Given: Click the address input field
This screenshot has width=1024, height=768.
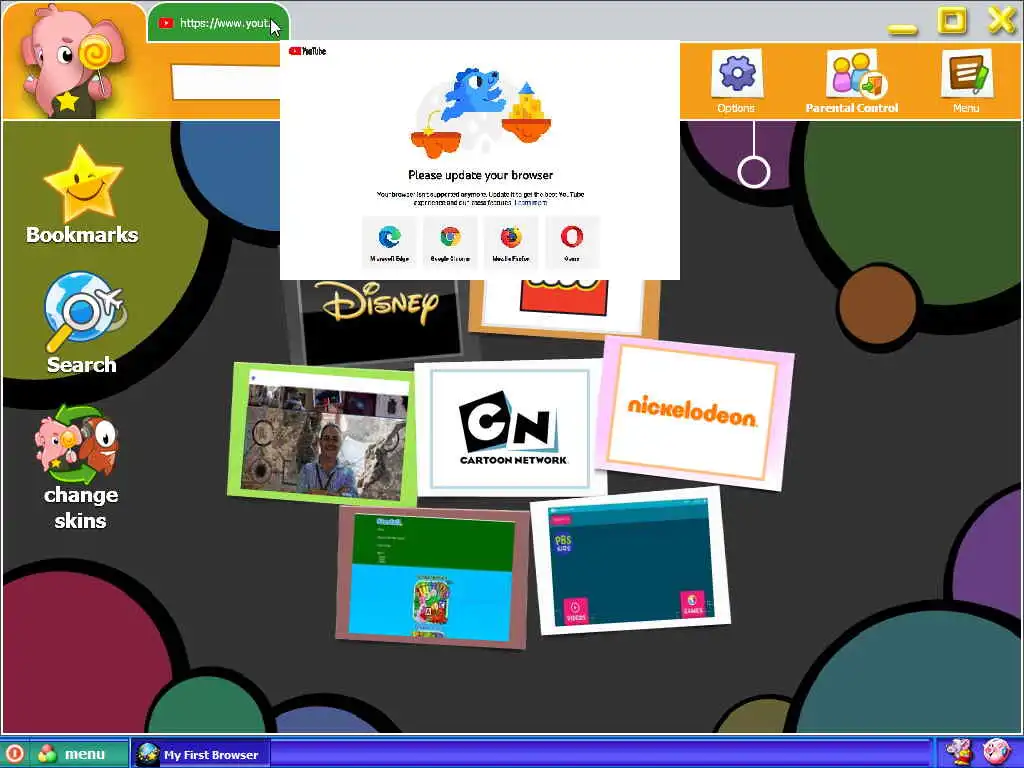Looking at the screenshot, I should click(x=226, y=82).
